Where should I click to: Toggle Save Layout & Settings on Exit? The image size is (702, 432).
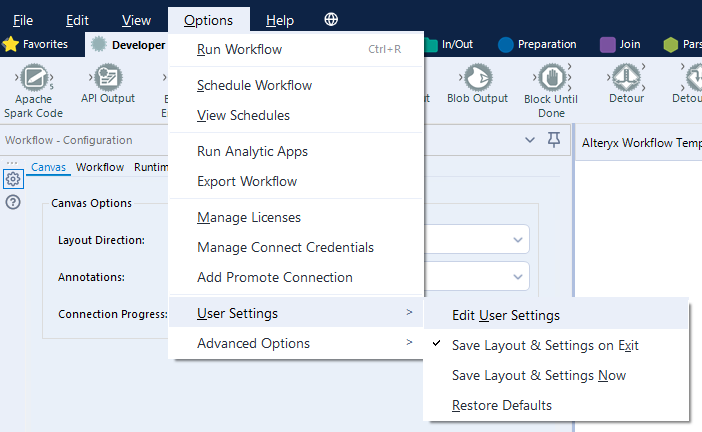coord(556,345)
